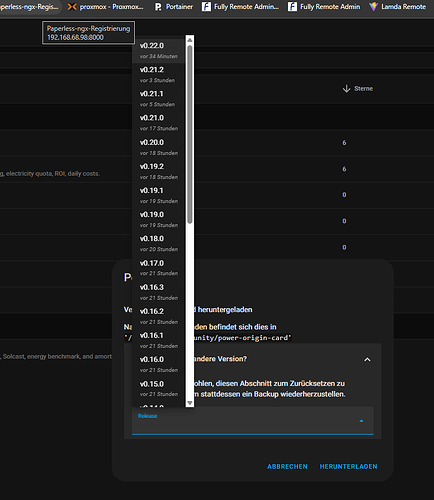Select release v0.16.1
This screenshot has width=434, height=500.
[159, 340]
